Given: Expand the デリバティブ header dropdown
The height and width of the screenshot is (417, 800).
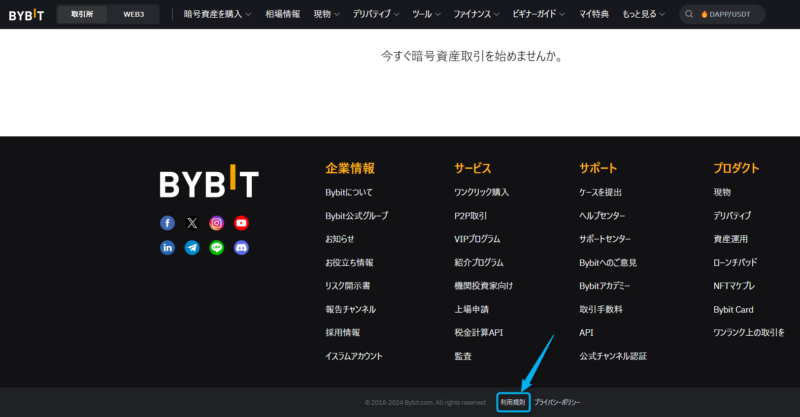Looking at the screenshot, I should 376,14.
